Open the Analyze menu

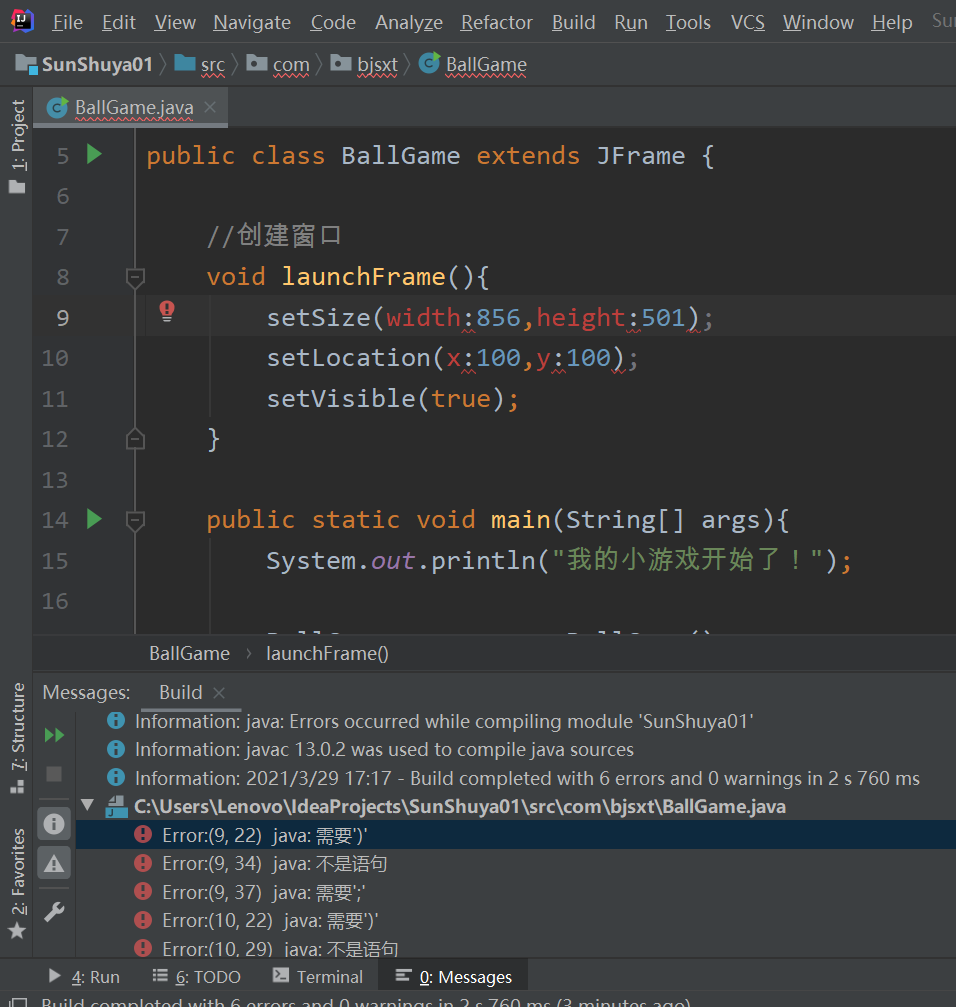point(409,22)
